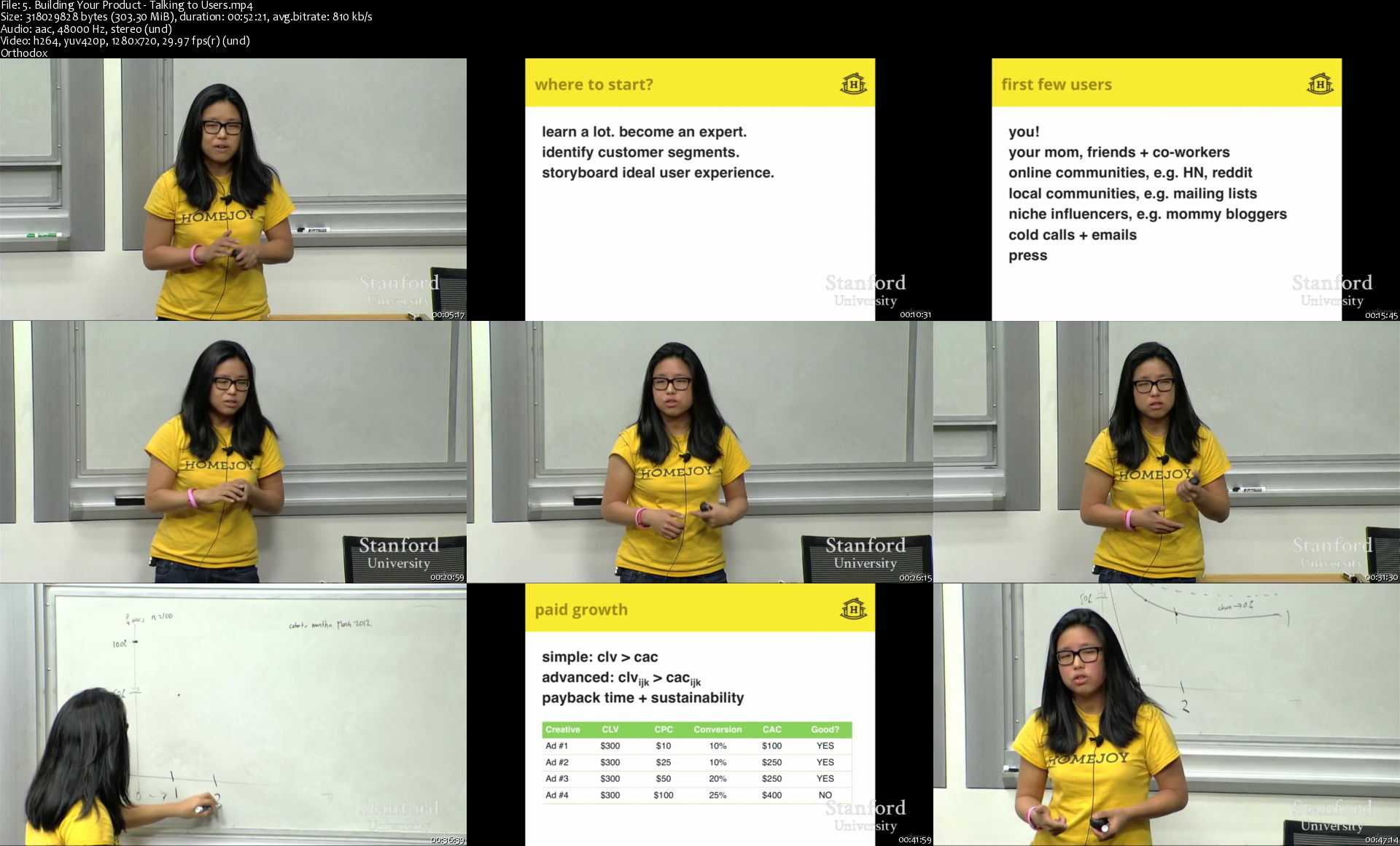The height and width of the screenshot is (846, 1400).
Task: Click the 'you!' line on first users slide
Action: click(x=1024, y=132)
